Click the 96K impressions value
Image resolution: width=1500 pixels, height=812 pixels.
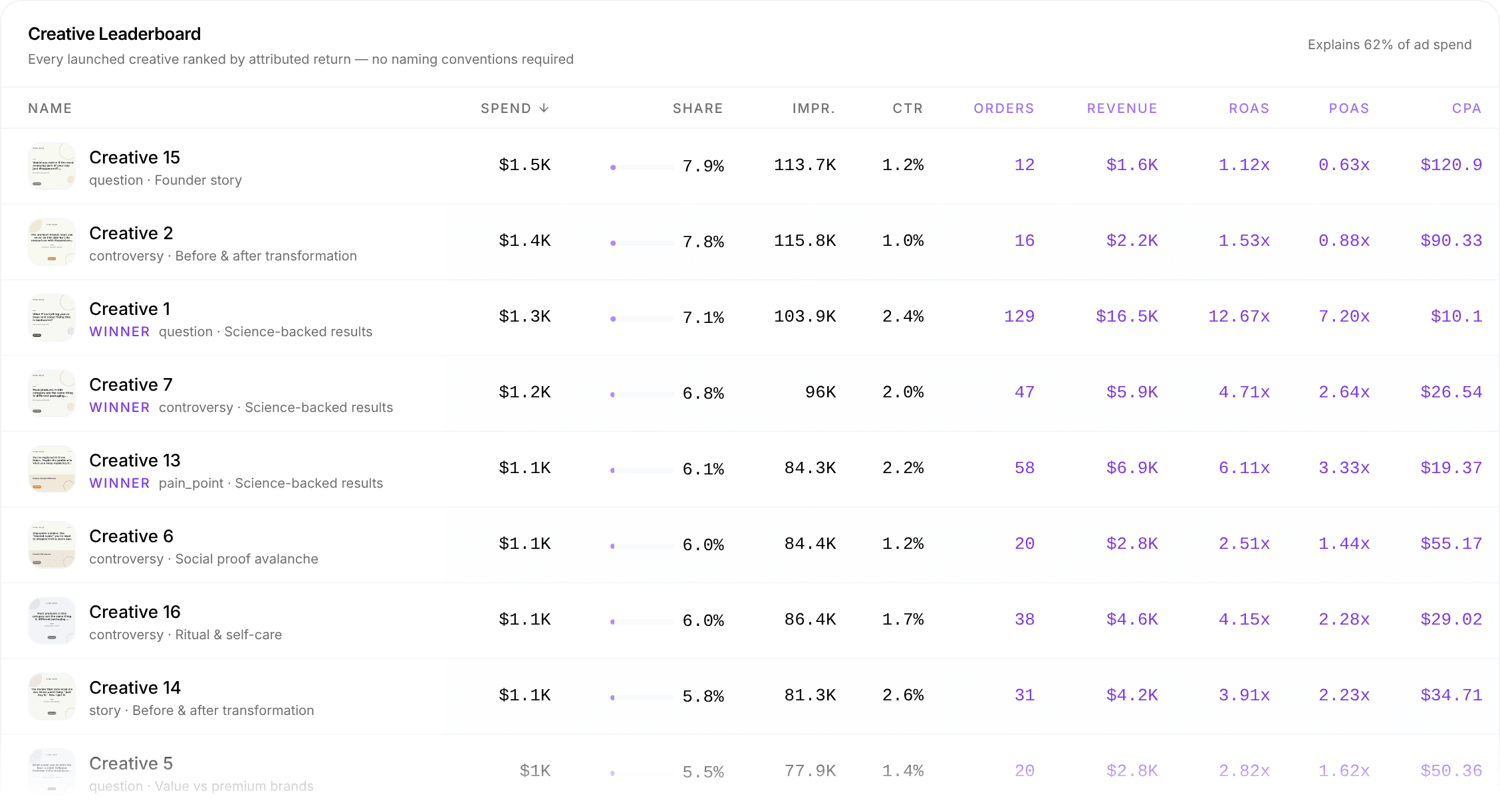(x=820, y=392)
